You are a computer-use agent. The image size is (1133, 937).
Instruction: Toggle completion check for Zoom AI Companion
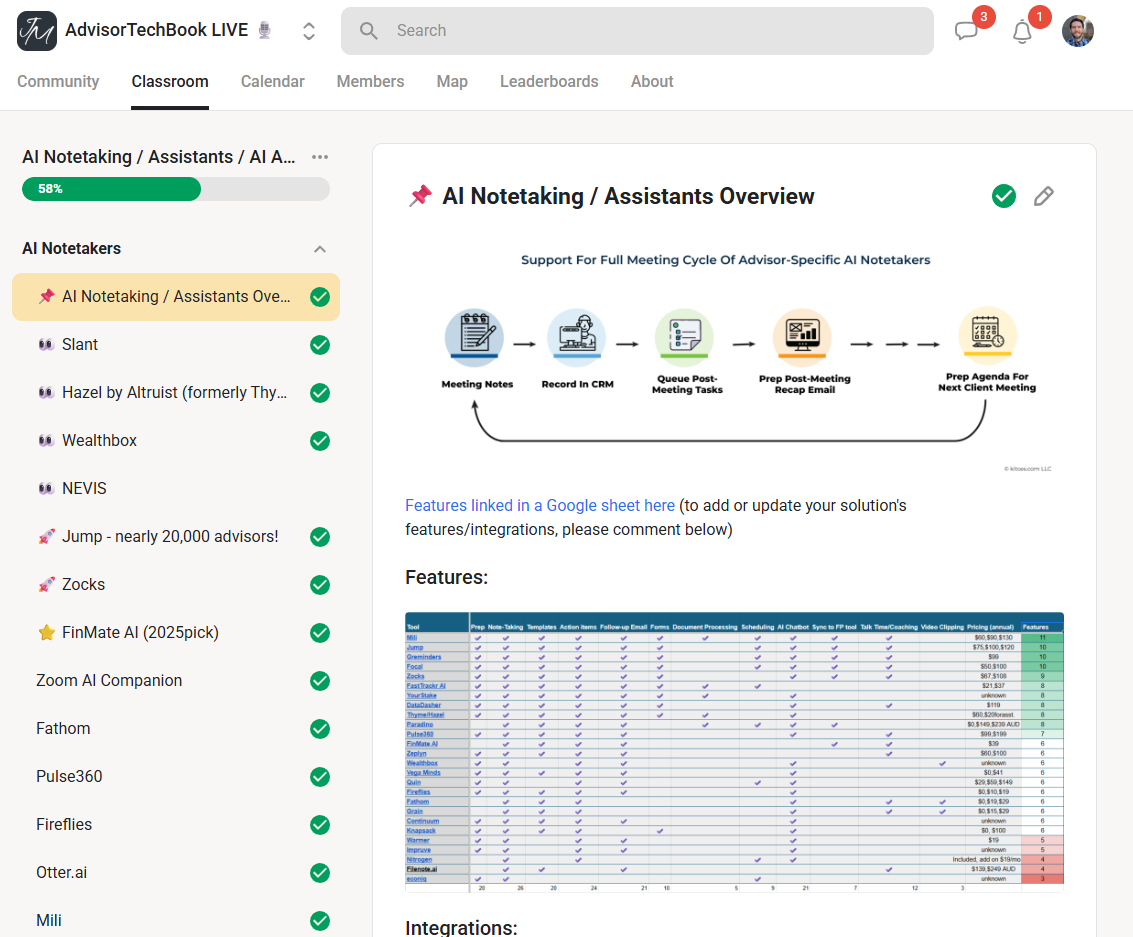coord(320,681)
